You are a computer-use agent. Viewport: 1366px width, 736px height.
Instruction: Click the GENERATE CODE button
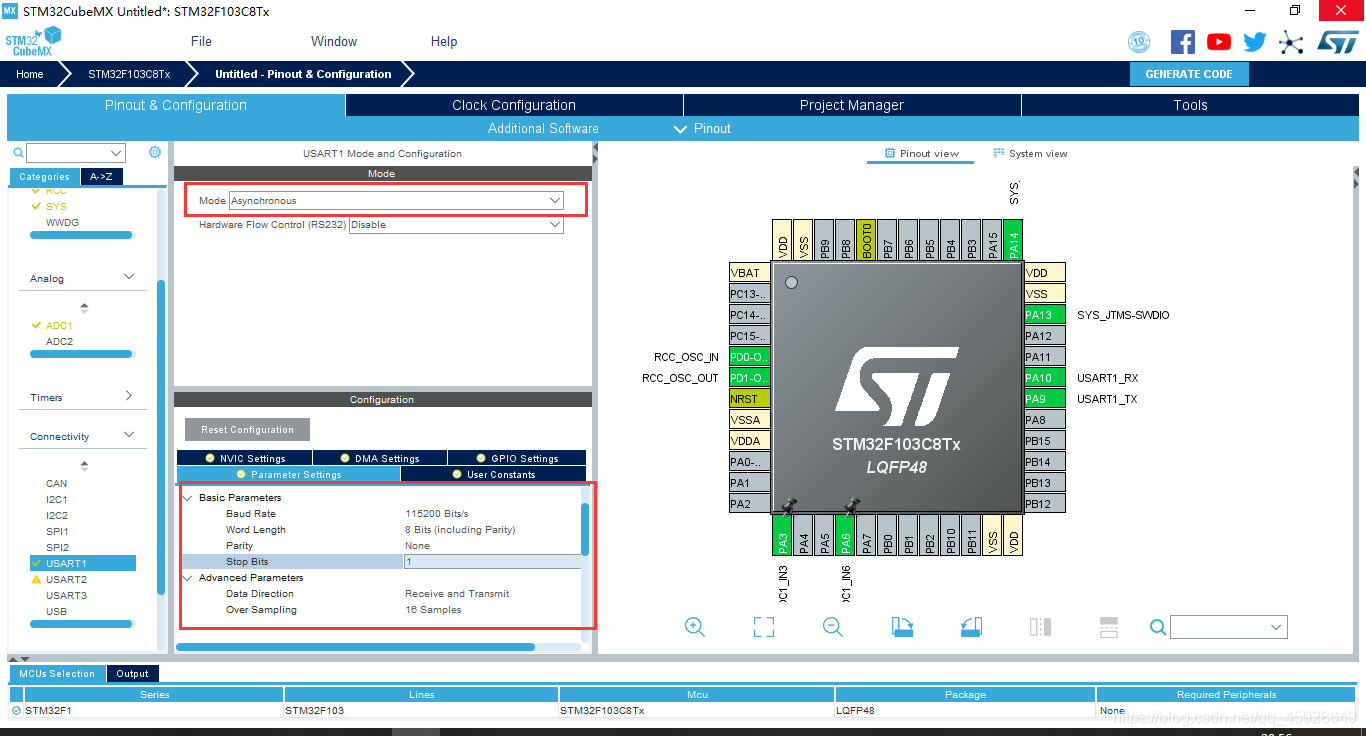1189,74
